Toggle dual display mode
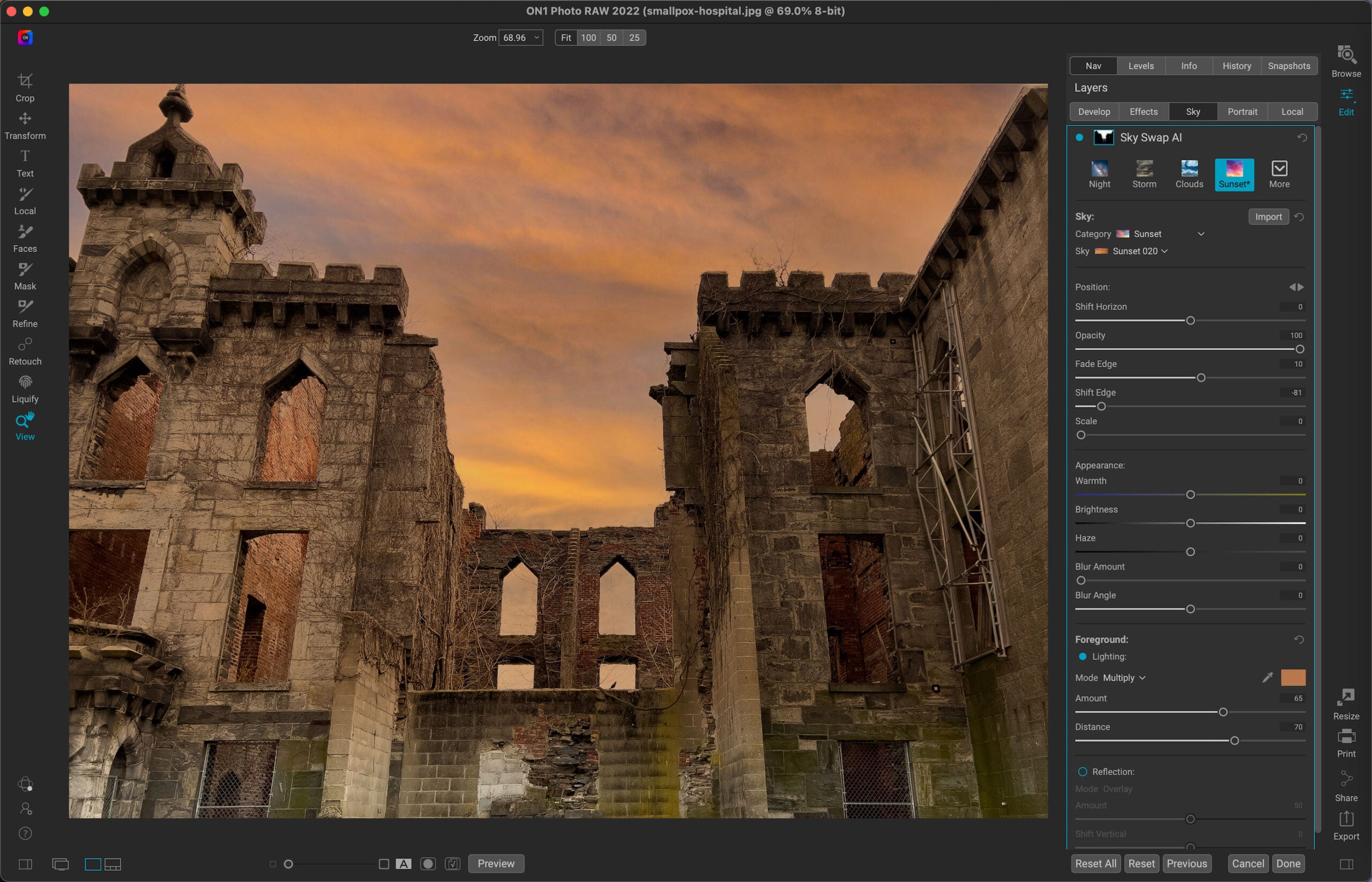 pyautogui.click(x=60, y=864)
